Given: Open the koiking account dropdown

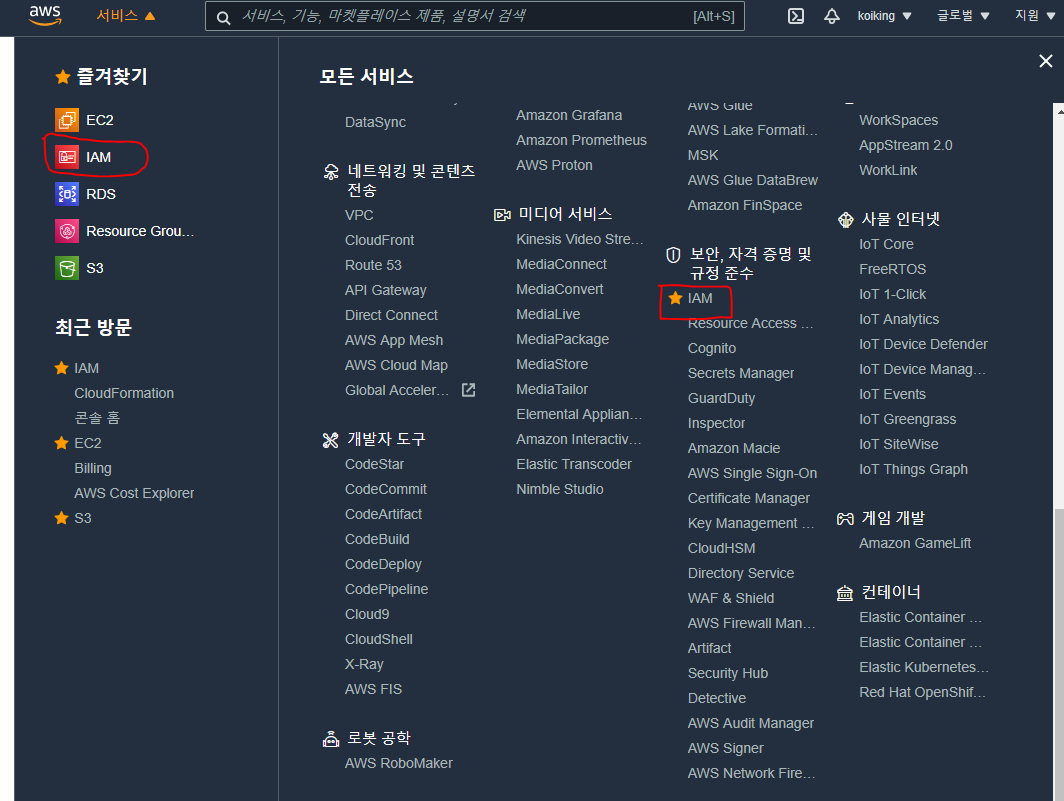Looking at the screenshot, I should [884, 16].
